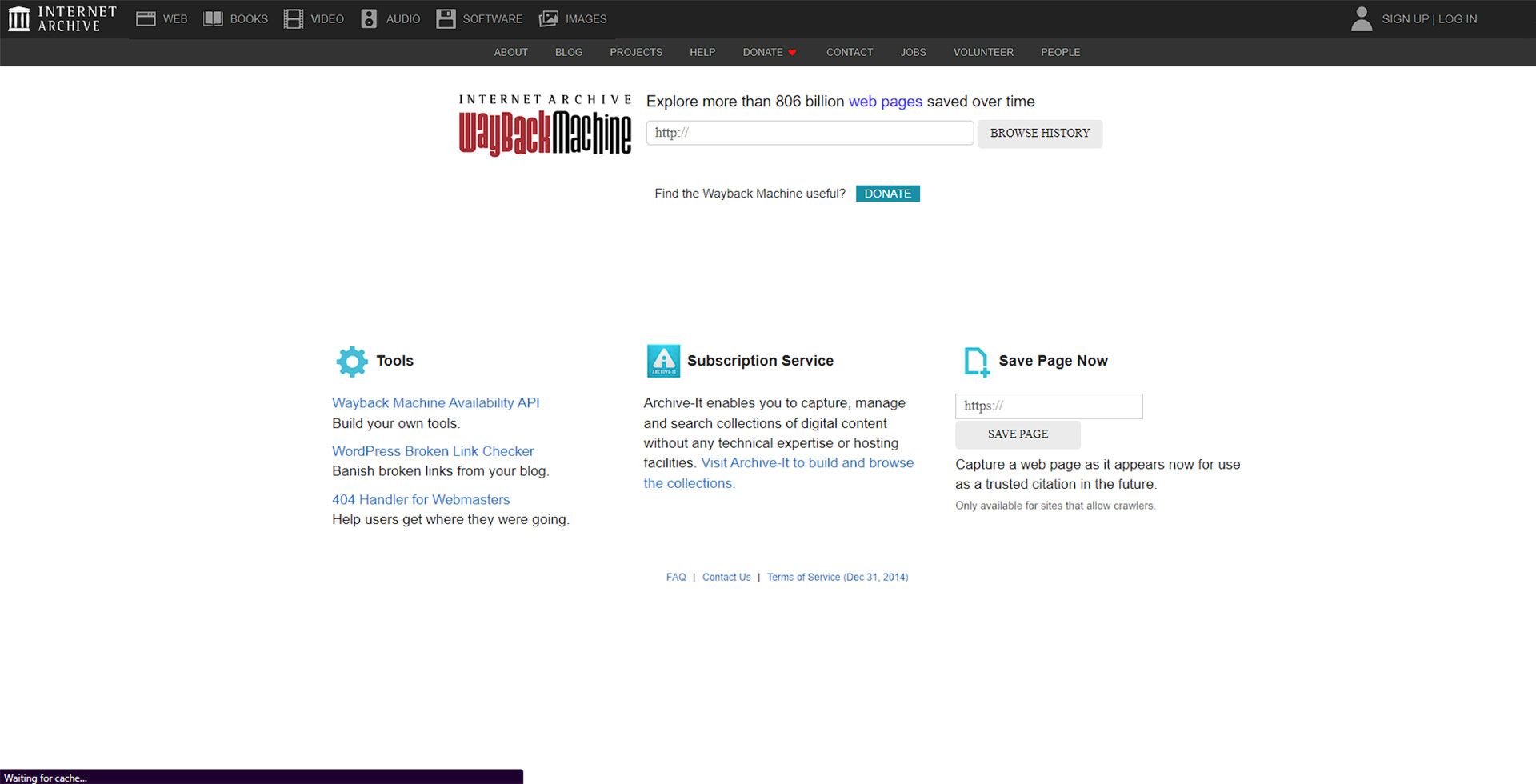Click 'Banish broken links from your blog.' text

click(441, 471)
